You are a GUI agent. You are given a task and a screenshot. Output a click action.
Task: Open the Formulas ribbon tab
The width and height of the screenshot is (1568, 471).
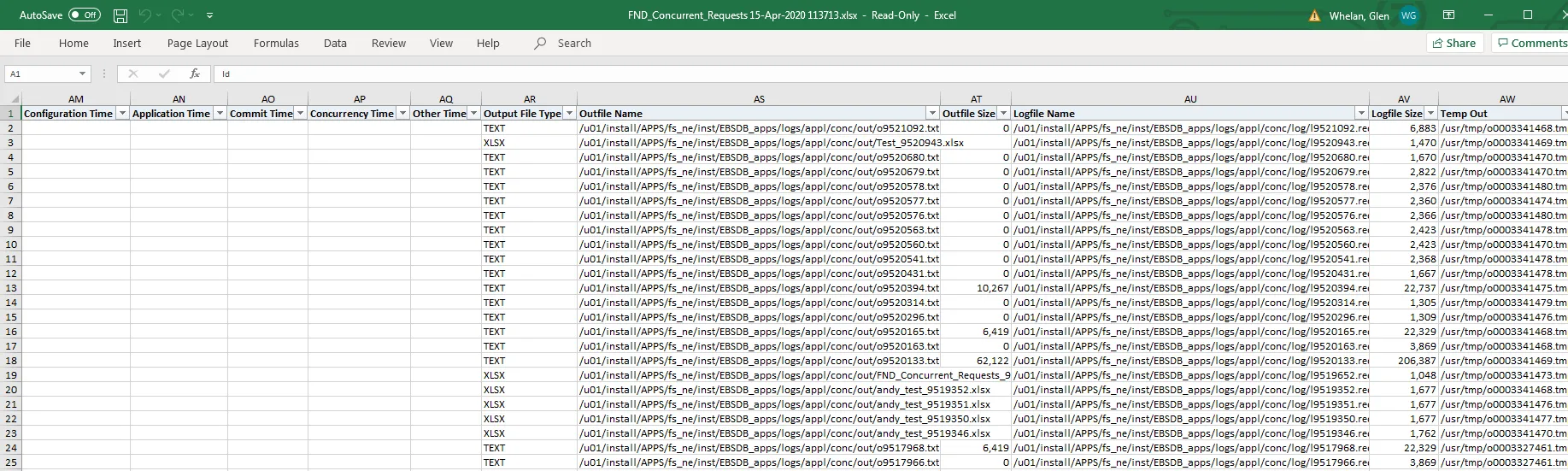(276, 44)
